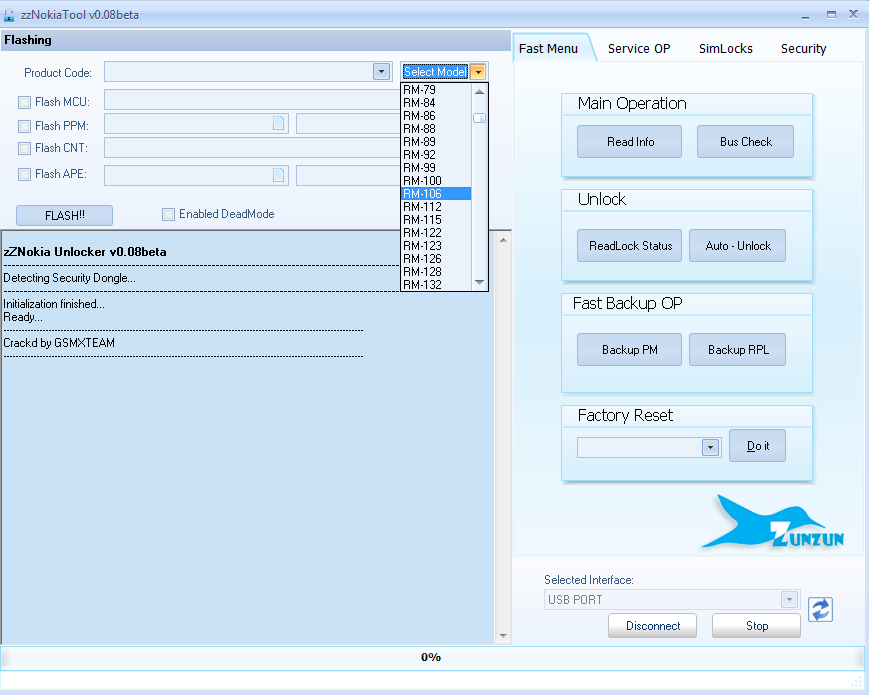Collapse the Select Model dropdown arrow

coord(478,71)
